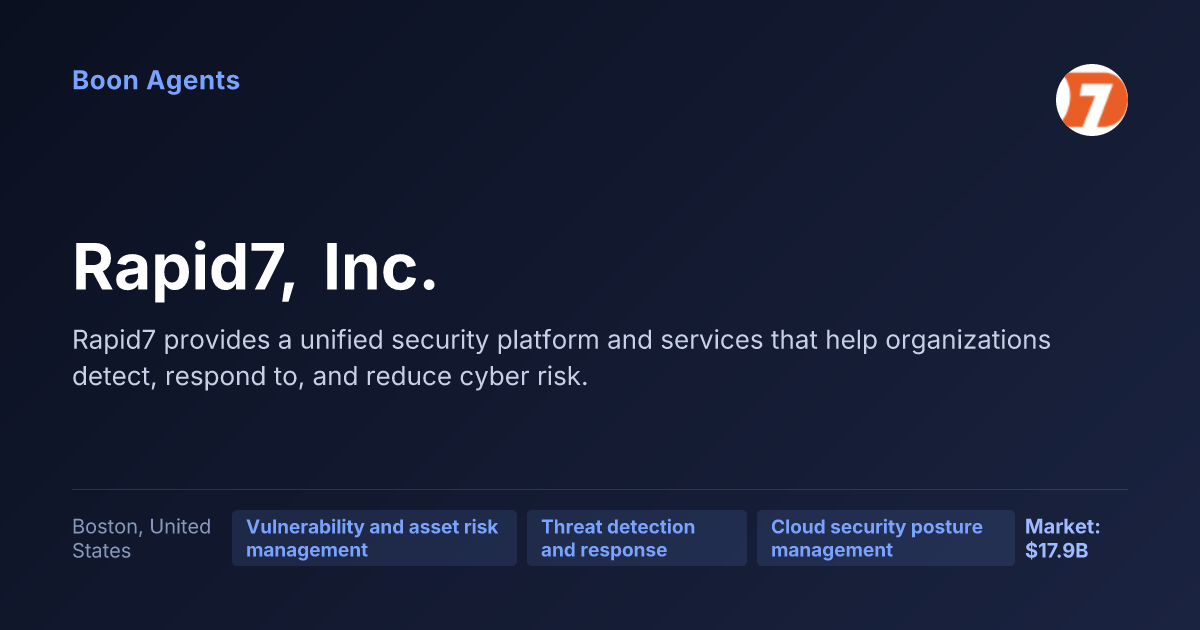Select the Market: $17.9B value

[1063, 538]
